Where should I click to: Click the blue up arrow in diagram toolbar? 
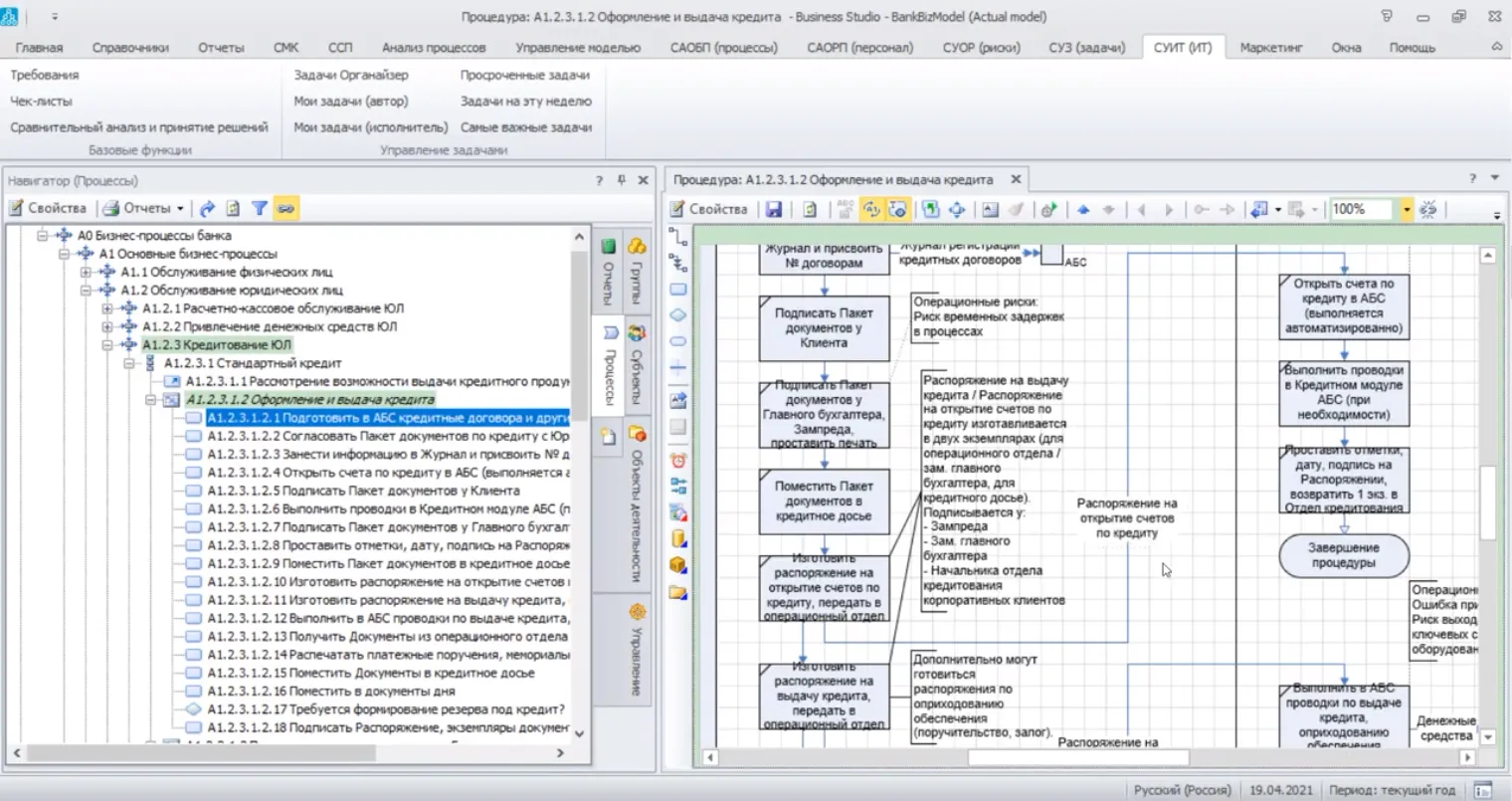coord(1083,209)
